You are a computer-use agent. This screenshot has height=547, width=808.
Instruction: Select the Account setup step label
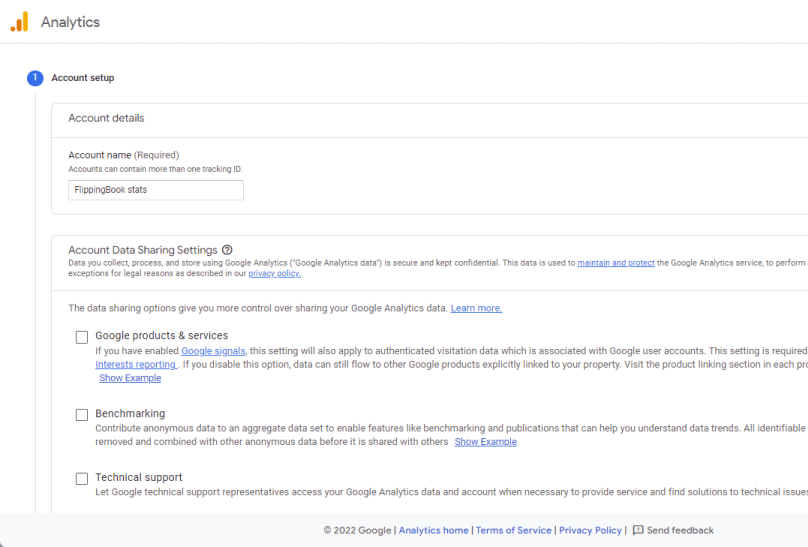82,78
